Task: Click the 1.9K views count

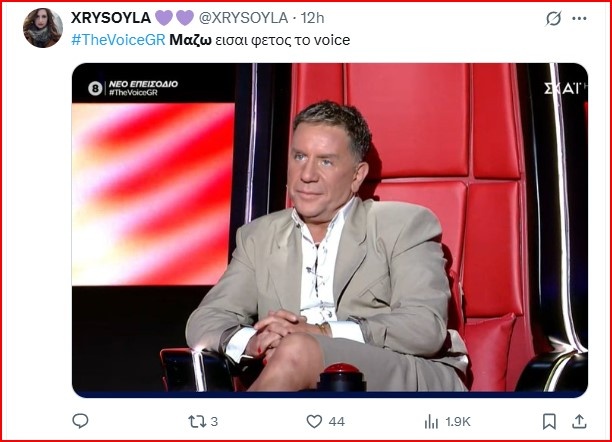Action: coord(458,422)
